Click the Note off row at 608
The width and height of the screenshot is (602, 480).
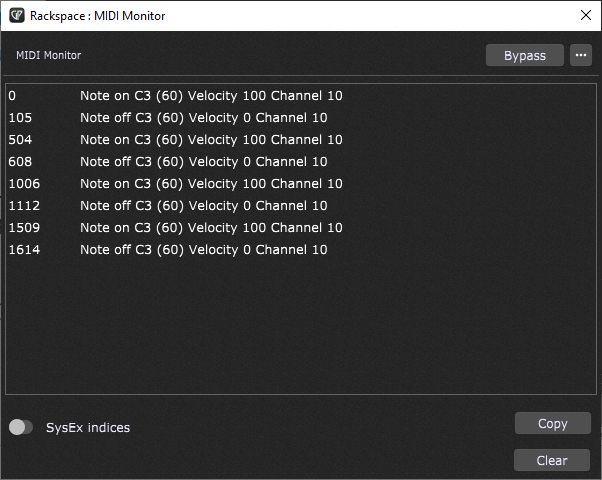[x=203, y=162]
